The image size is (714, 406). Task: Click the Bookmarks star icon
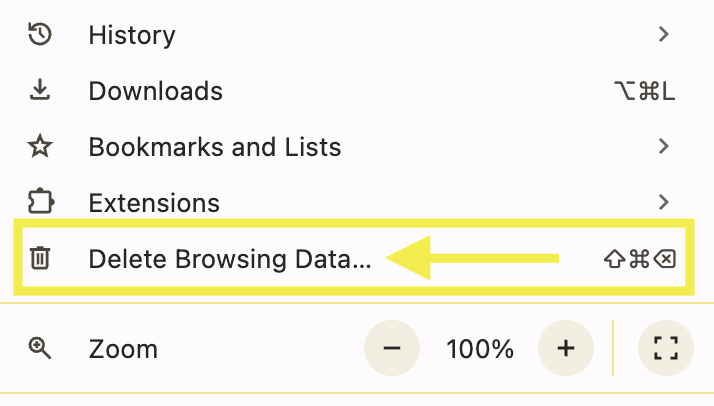pyautogui.click(x=40, y=147)
